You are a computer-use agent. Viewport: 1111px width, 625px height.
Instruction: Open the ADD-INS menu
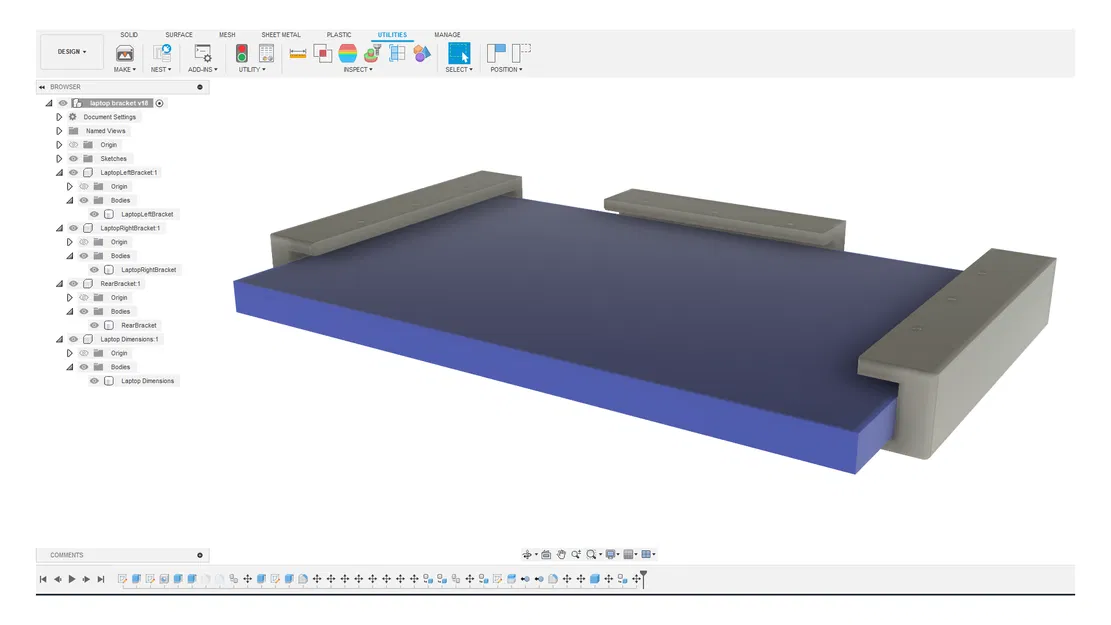click(203, 69)
